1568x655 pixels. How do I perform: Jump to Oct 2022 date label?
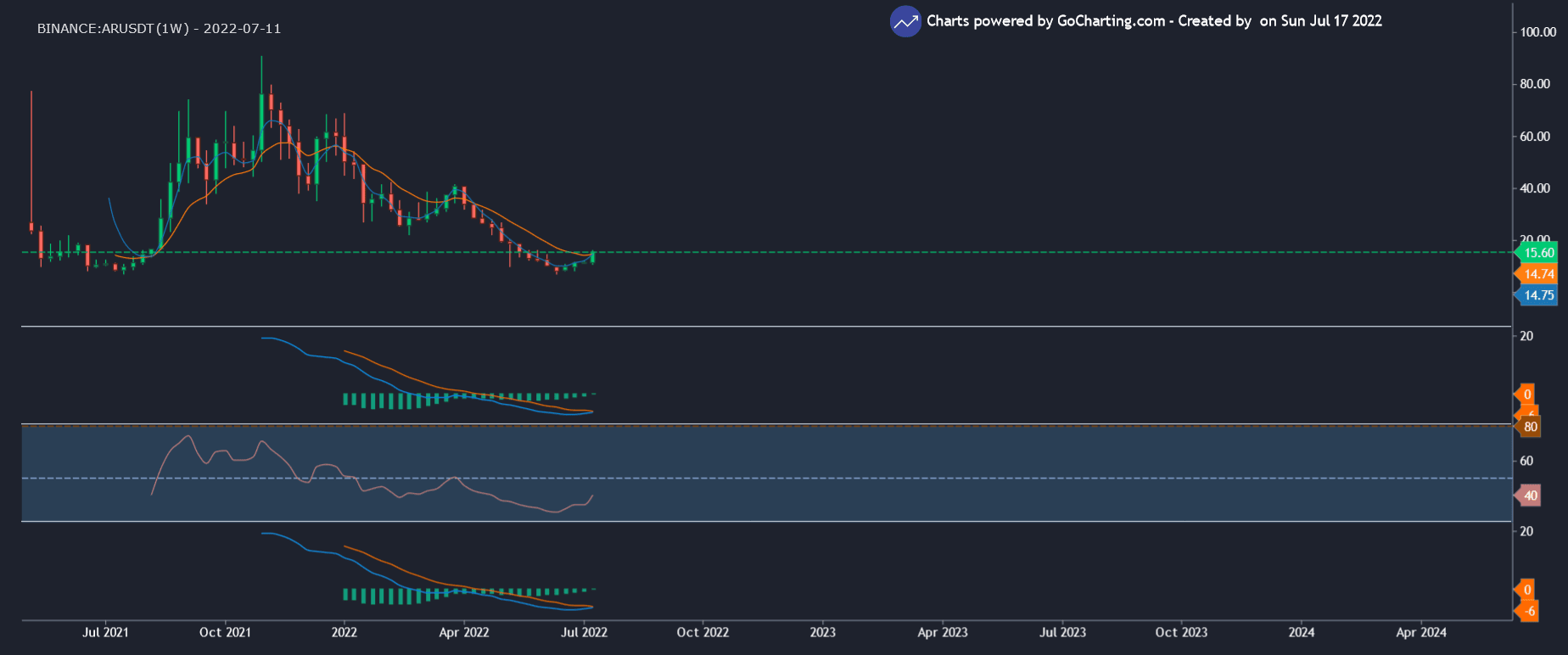(x=703, y=632)
